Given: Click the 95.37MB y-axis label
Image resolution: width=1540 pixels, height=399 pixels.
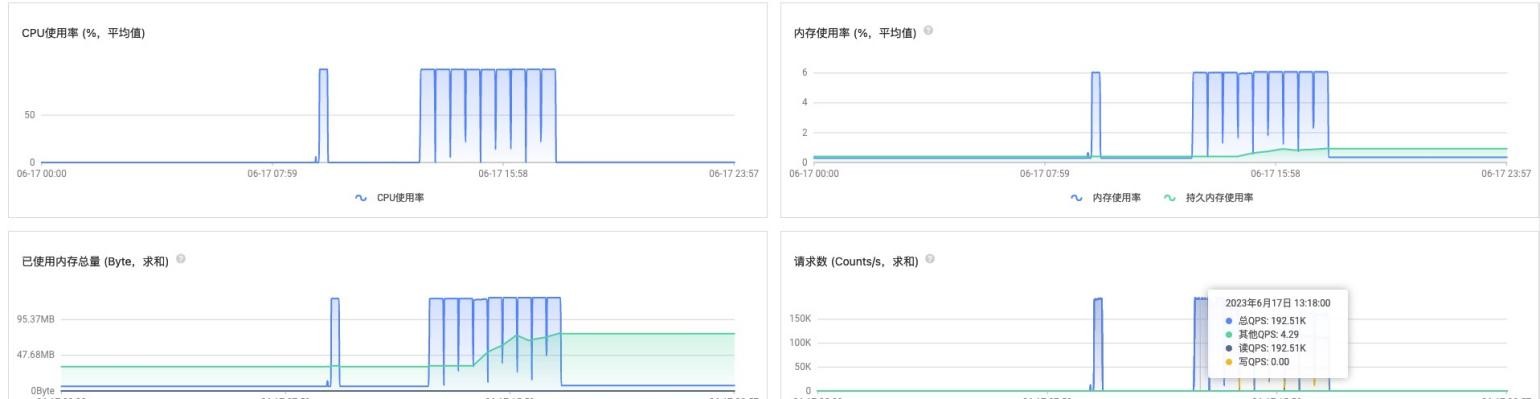Looking at the screenshot, I should (35, 319).
